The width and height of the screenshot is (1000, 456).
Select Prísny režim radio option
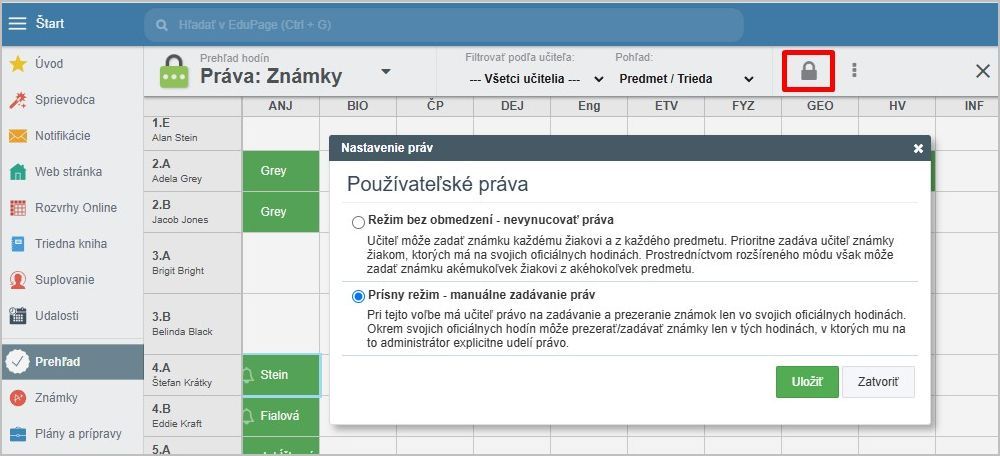[x=359, y=297]
